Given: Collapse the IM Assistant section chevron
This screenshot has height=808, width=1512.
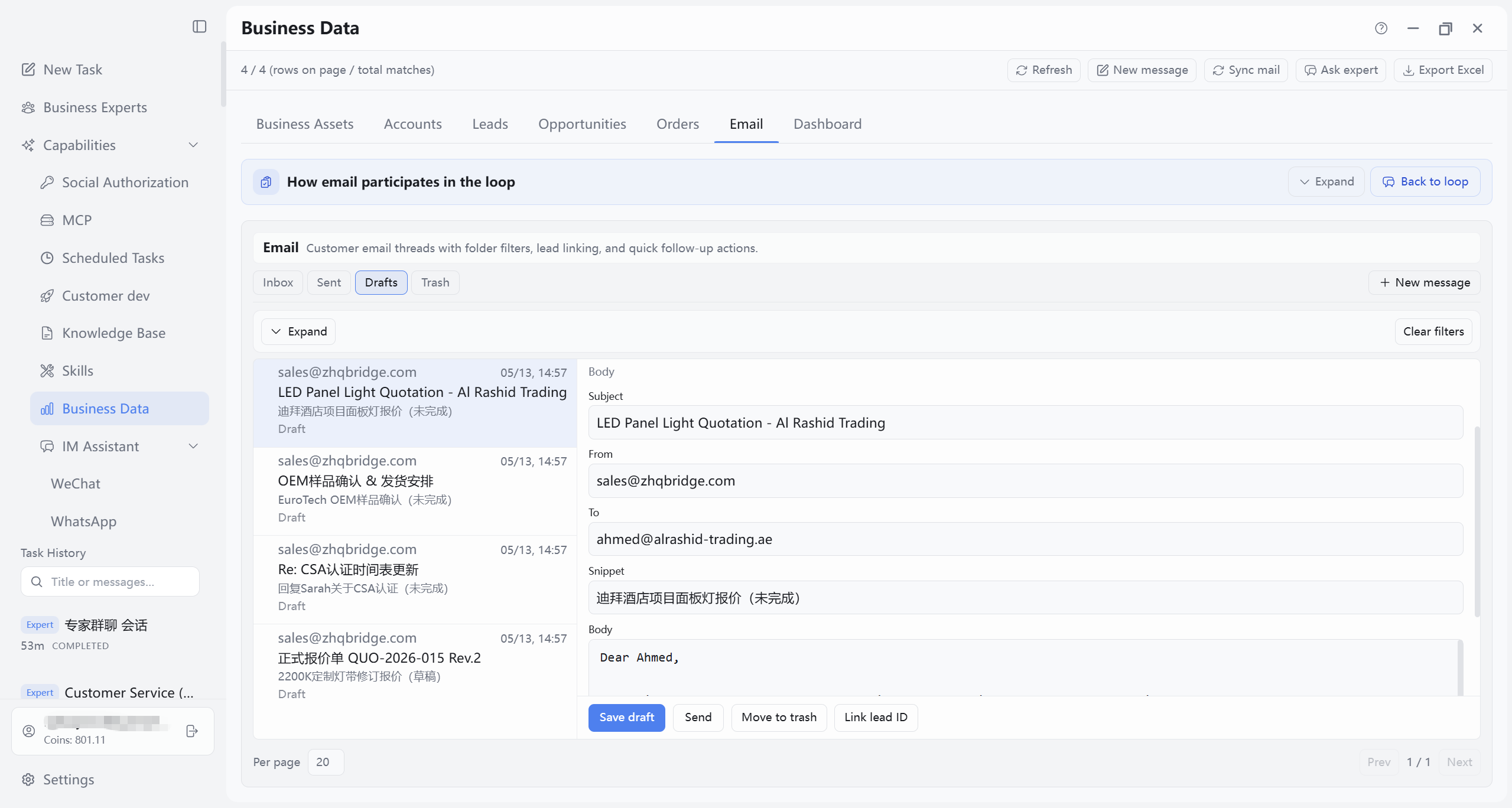Looking at the screenshot, I should (193, 447).
